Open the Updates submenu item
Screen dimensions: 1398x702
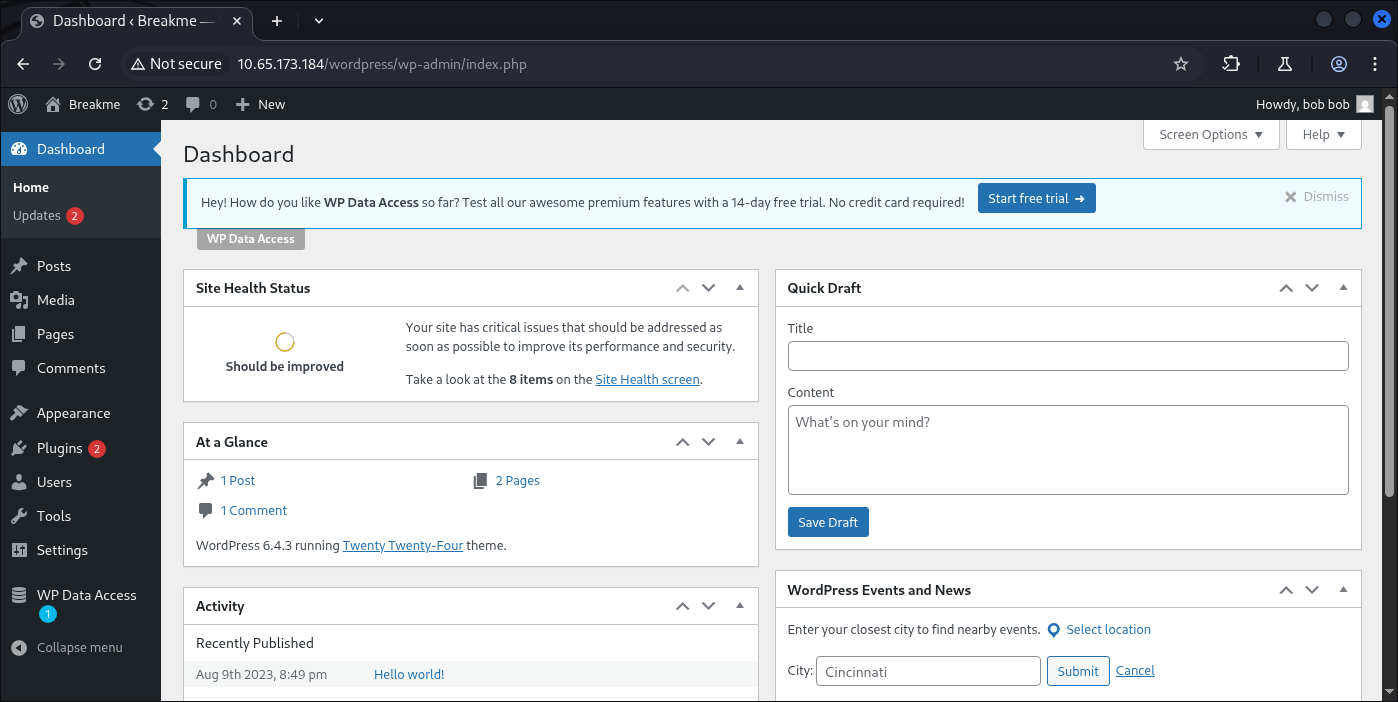click(47, 216)
